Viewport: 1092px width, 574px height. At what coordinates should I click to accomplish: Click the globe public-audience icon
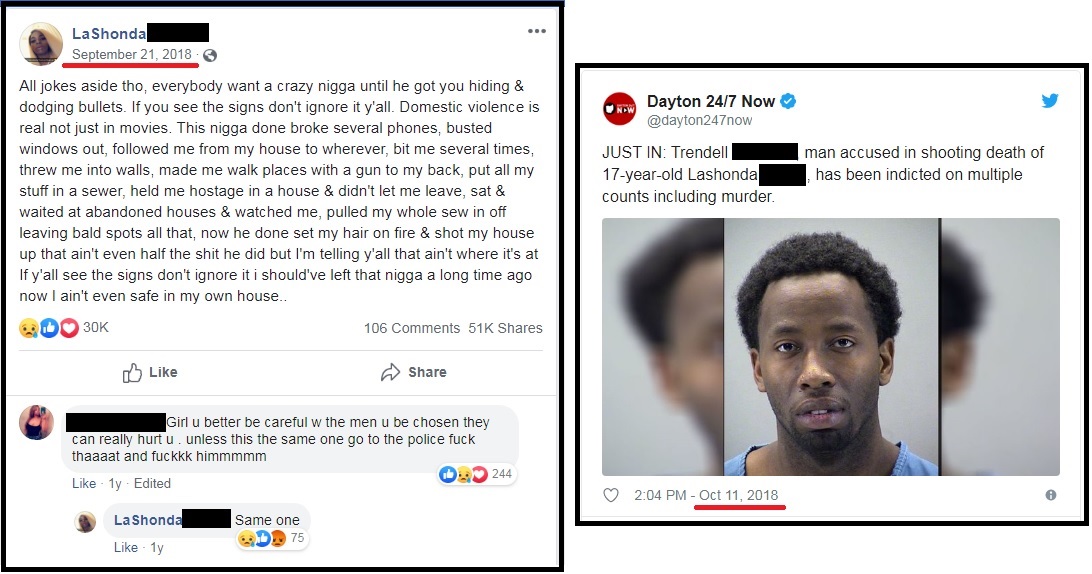(x=210, y=56)
